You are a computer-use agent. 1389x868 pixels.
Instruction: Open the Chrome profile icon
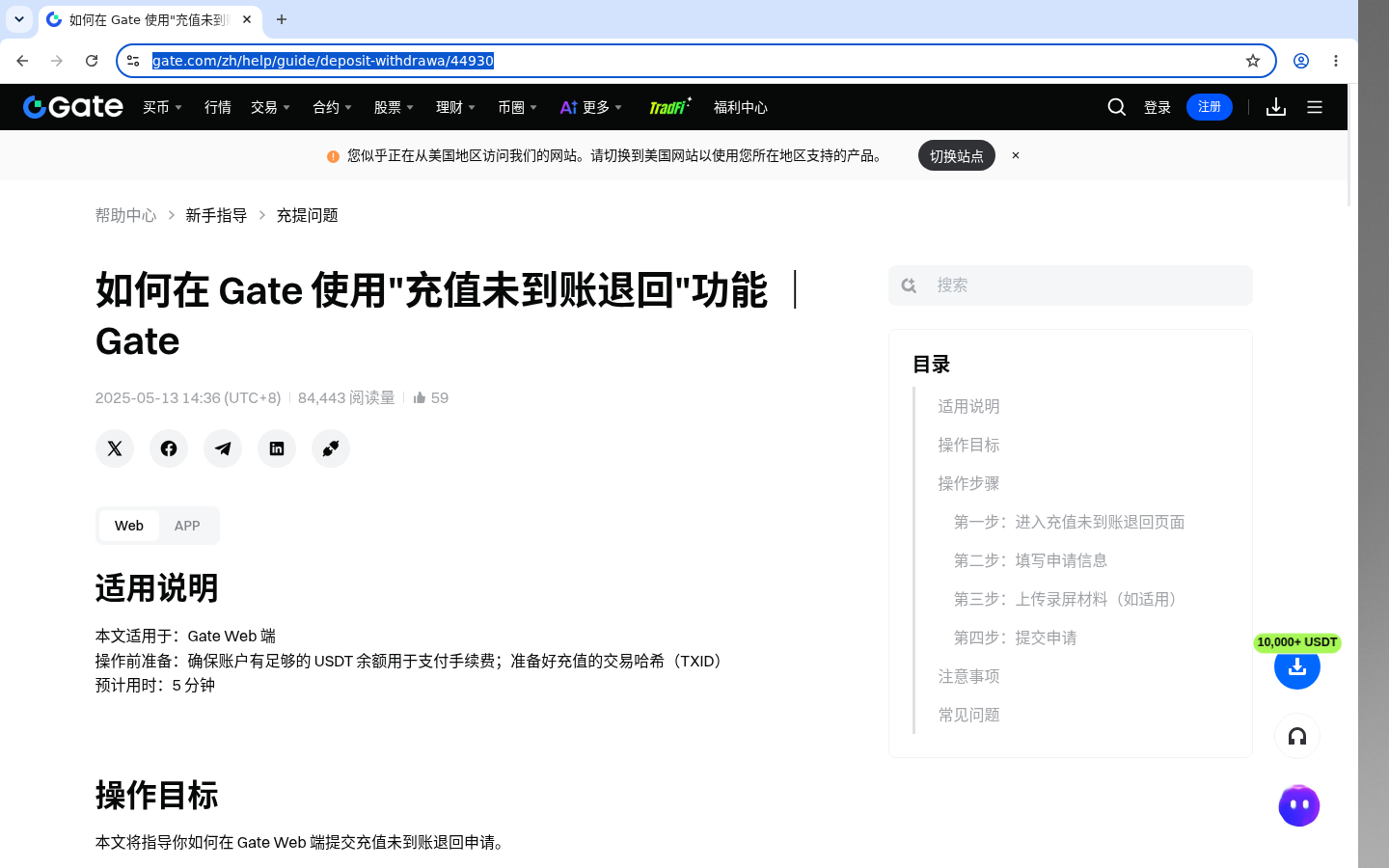pyautogui.click(x=1301, y=61)
